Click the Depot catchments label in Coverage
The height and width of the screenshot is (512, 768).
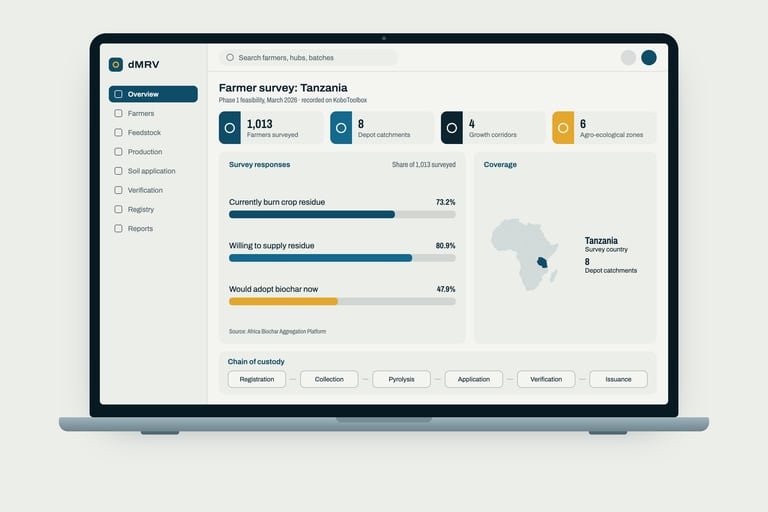[611, 270]
